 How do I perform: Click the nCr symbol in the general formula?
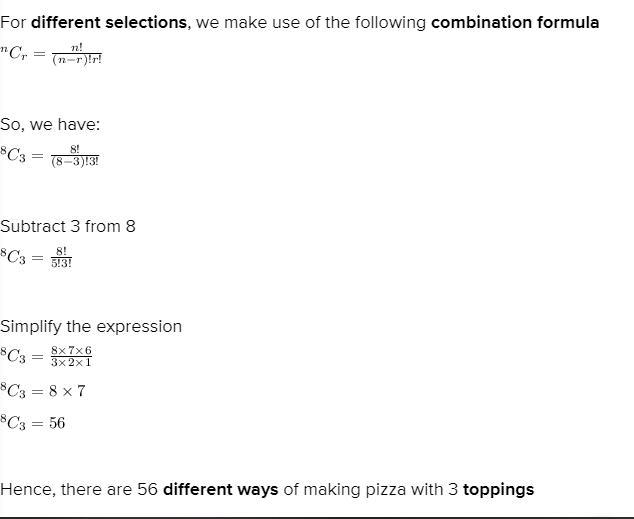click(19, 56)
